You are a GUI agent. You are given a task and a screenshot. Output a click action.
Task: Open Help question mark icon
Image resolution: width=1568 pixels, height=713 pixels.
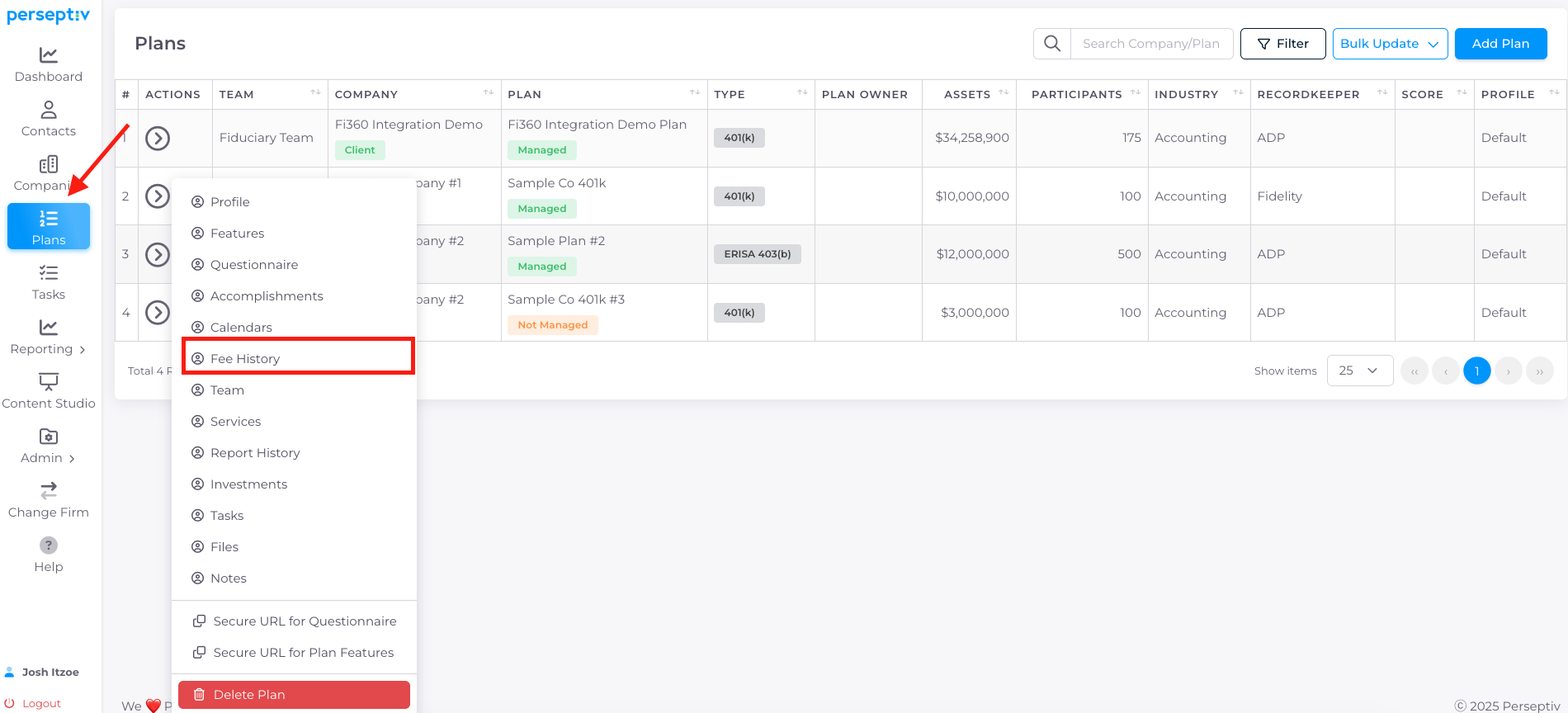49,545
